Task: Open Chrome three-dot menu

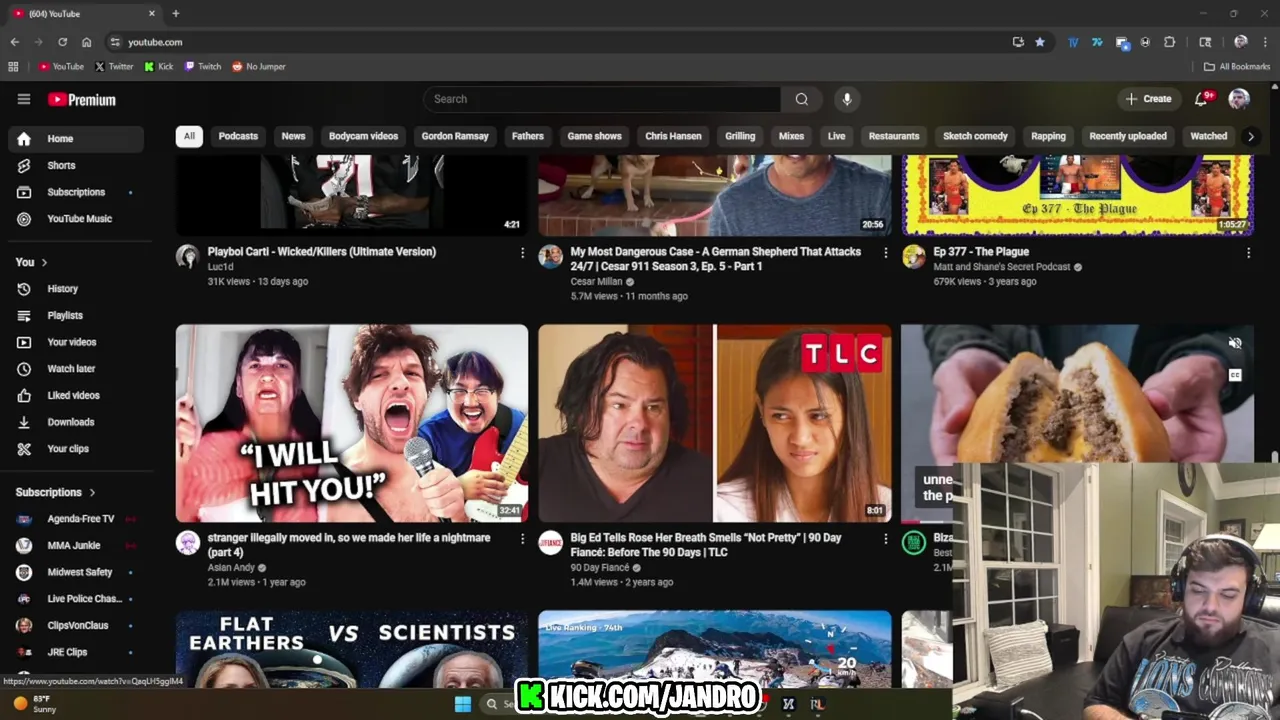Action: [x=1265, y=42]
